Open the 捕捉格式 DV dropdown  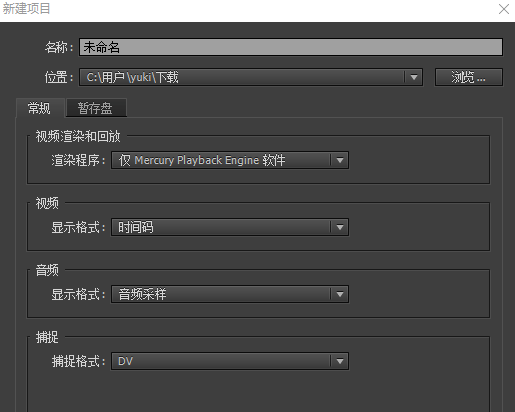230,361
